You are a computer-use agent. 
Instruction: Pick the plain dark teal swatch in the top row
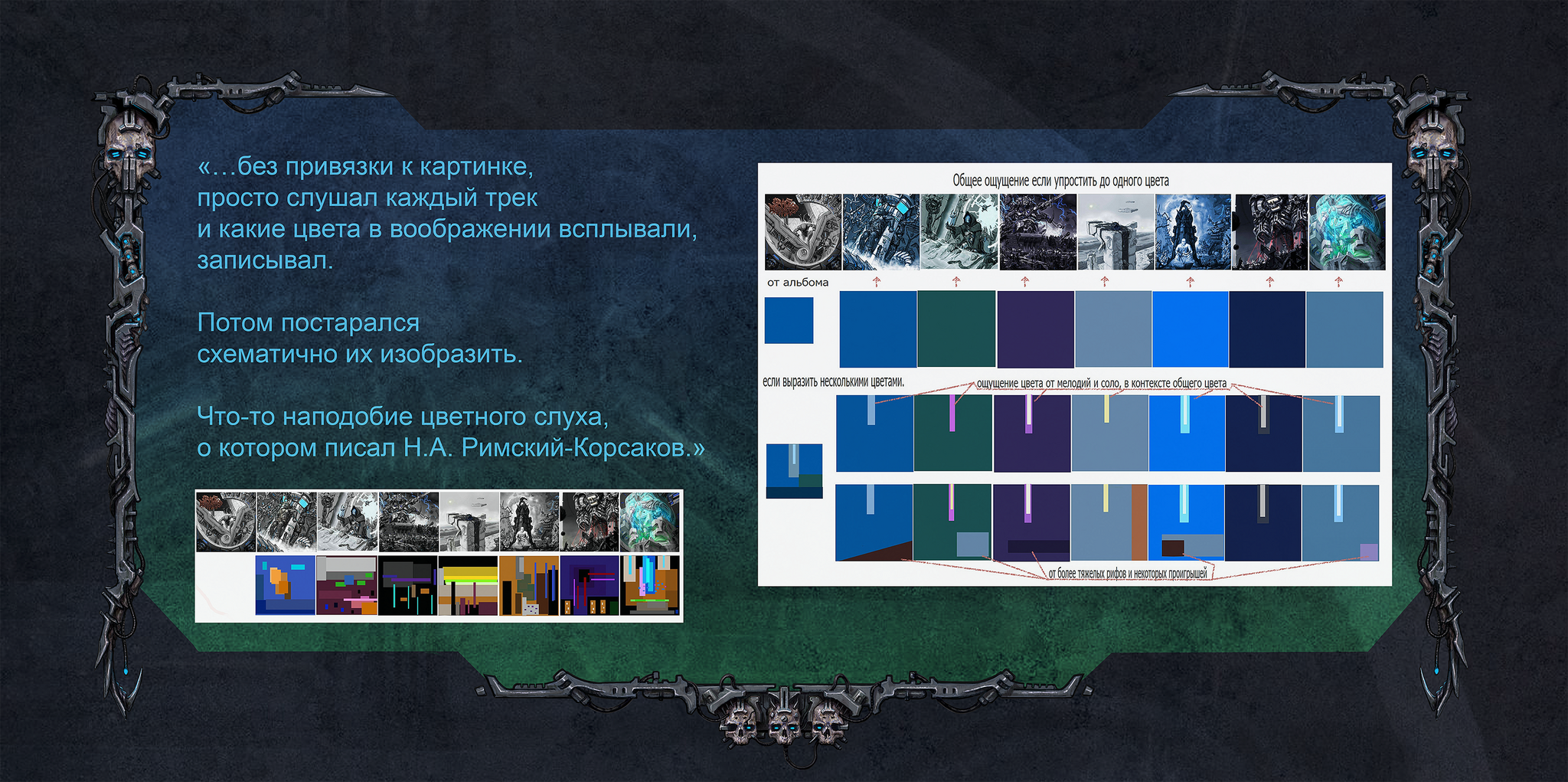(x=957, y=329)
